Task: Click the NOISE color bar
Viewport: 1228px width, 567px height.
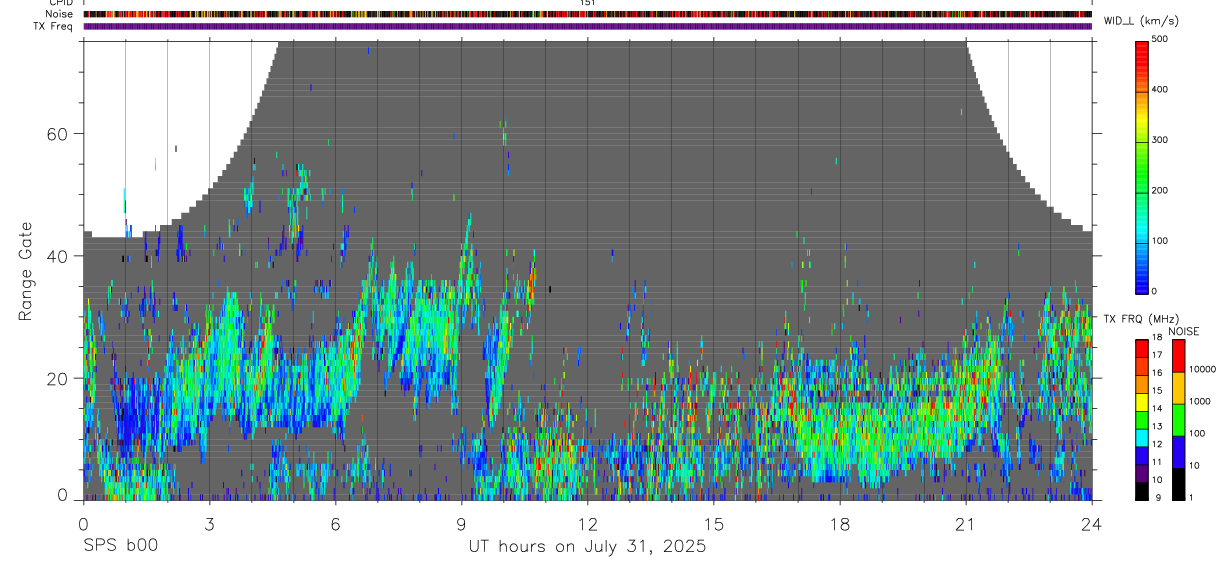Action: pos(1178,420)
